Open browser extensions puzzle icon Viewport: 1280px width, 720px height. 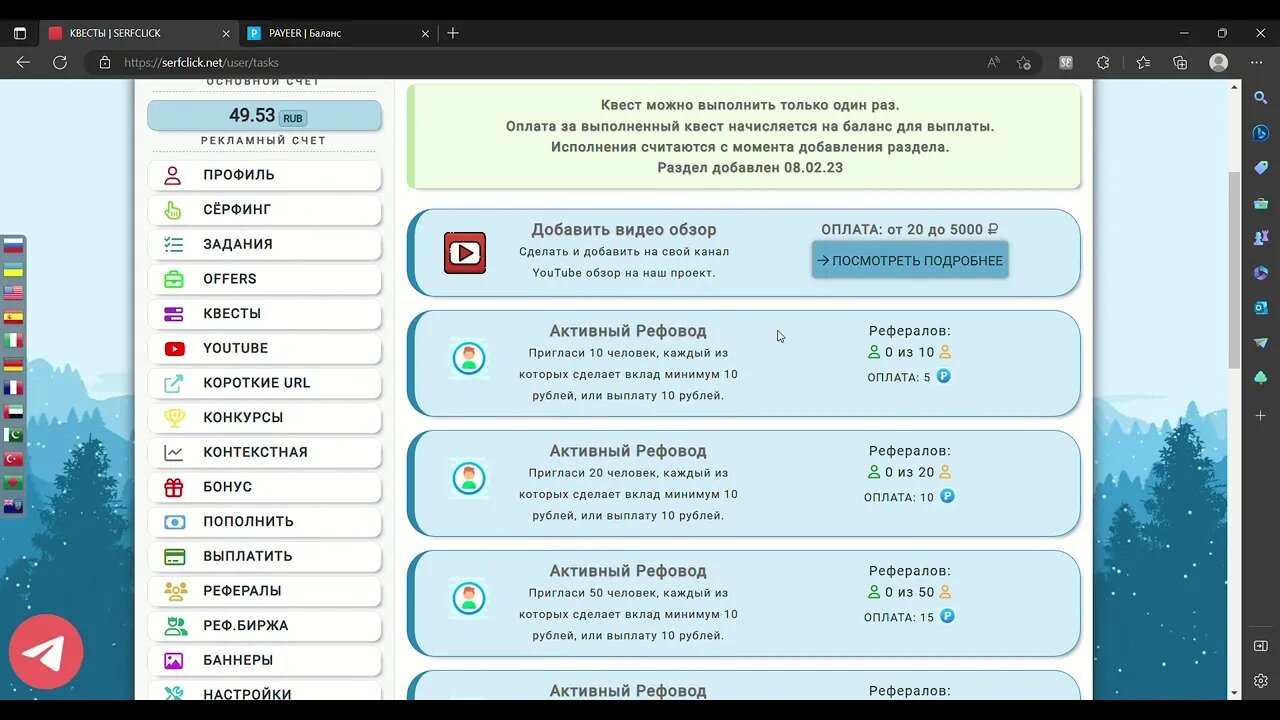tap(1103, 62)
